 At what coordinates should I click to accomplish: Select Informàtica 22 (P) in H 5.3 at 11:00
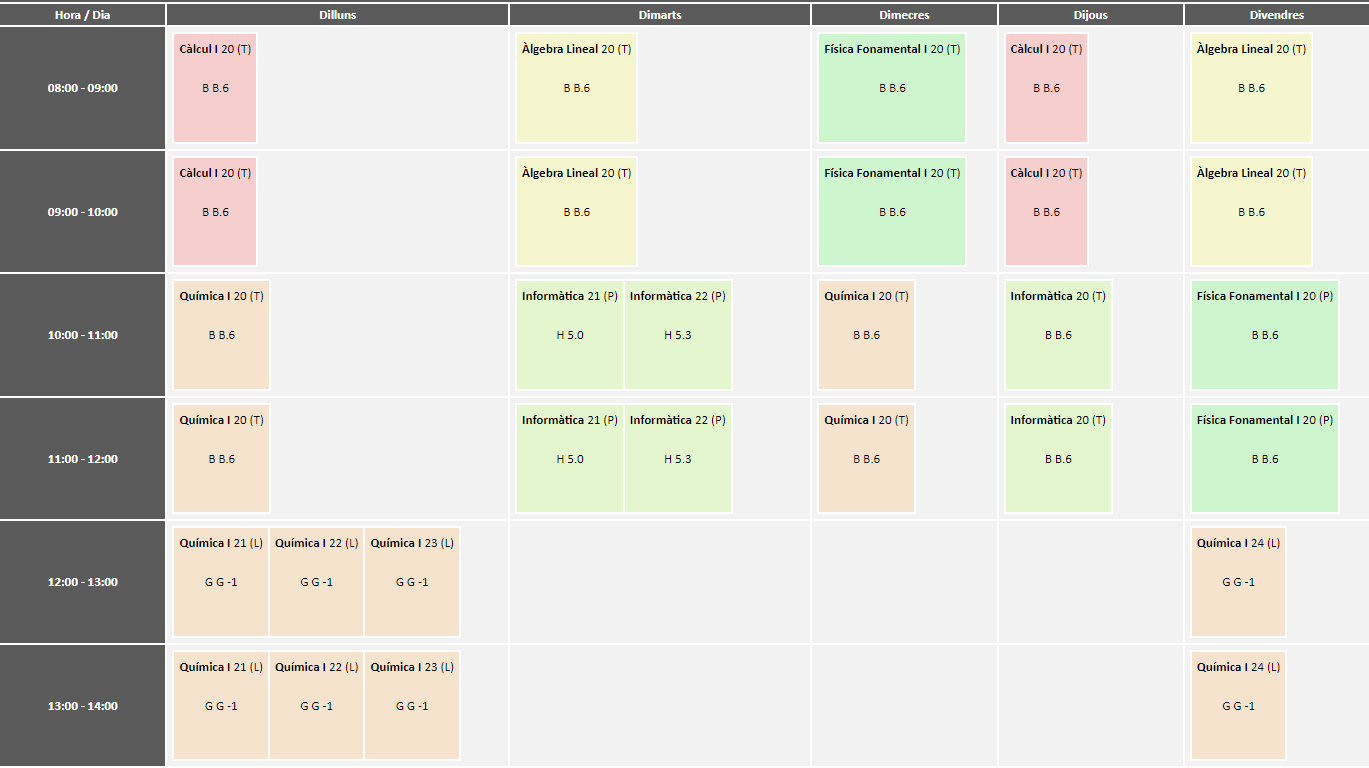coord(678,459)
